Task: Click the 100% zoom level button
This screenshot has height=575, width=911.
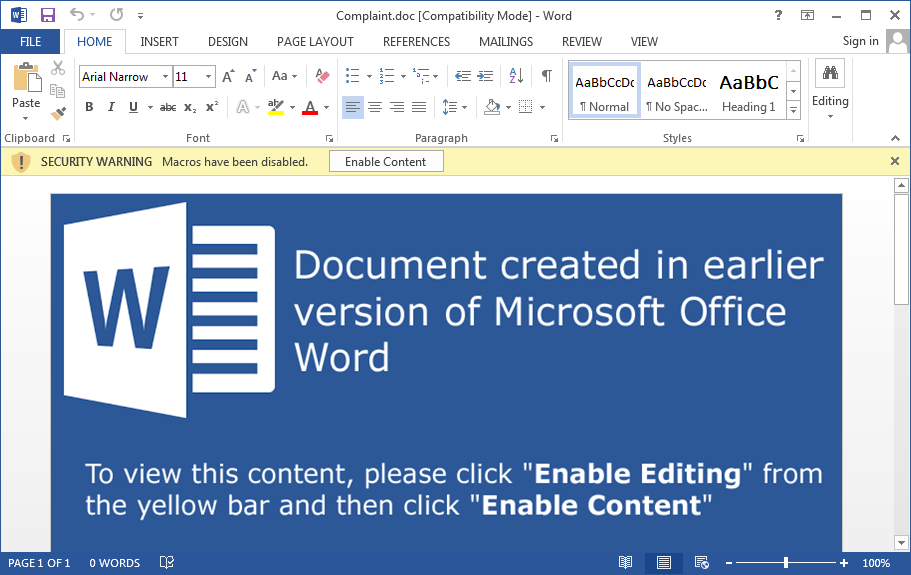Action: [876, 562]
